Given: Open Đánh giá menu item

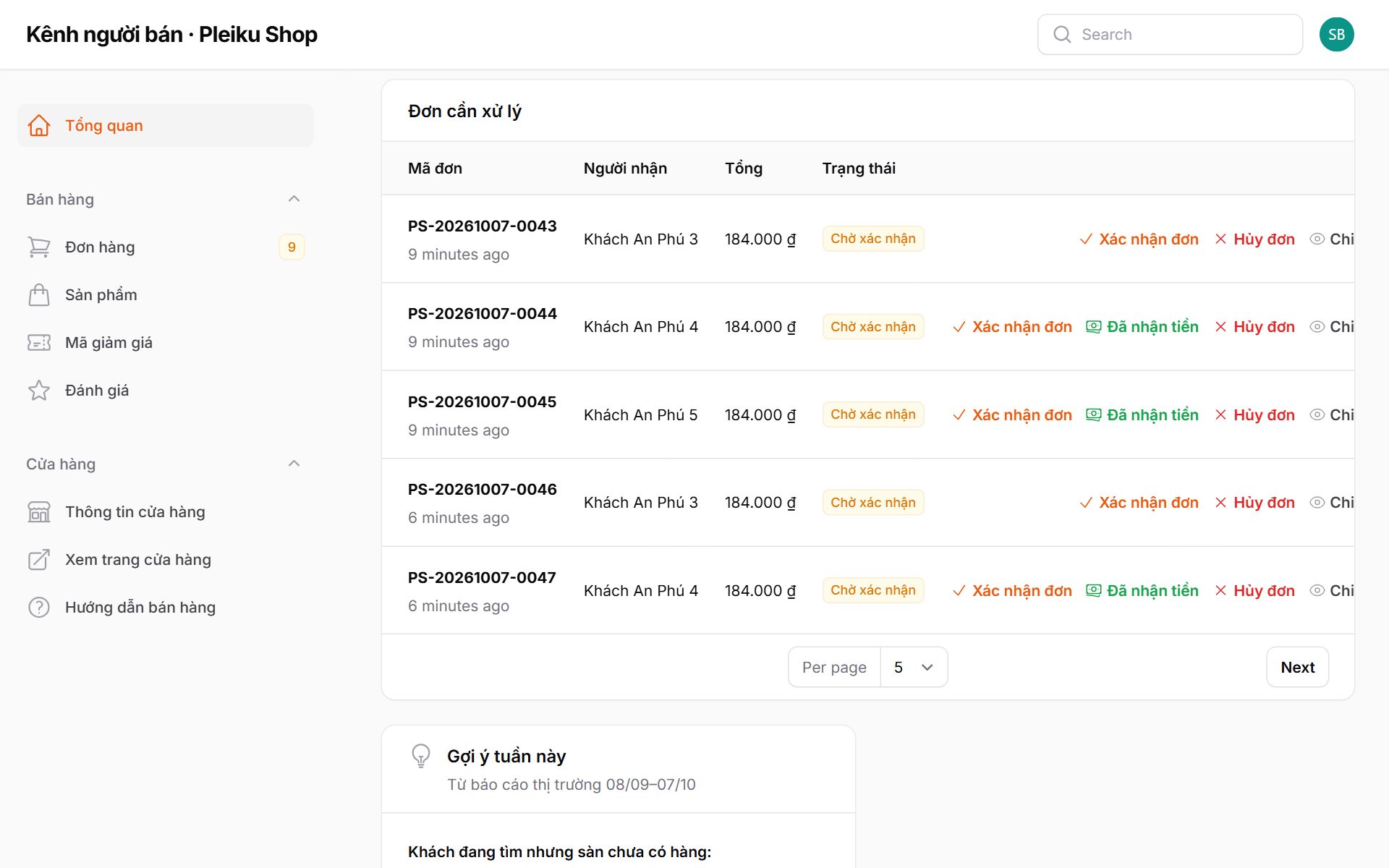Looking at the screenshot, I should tap(165, 390).
